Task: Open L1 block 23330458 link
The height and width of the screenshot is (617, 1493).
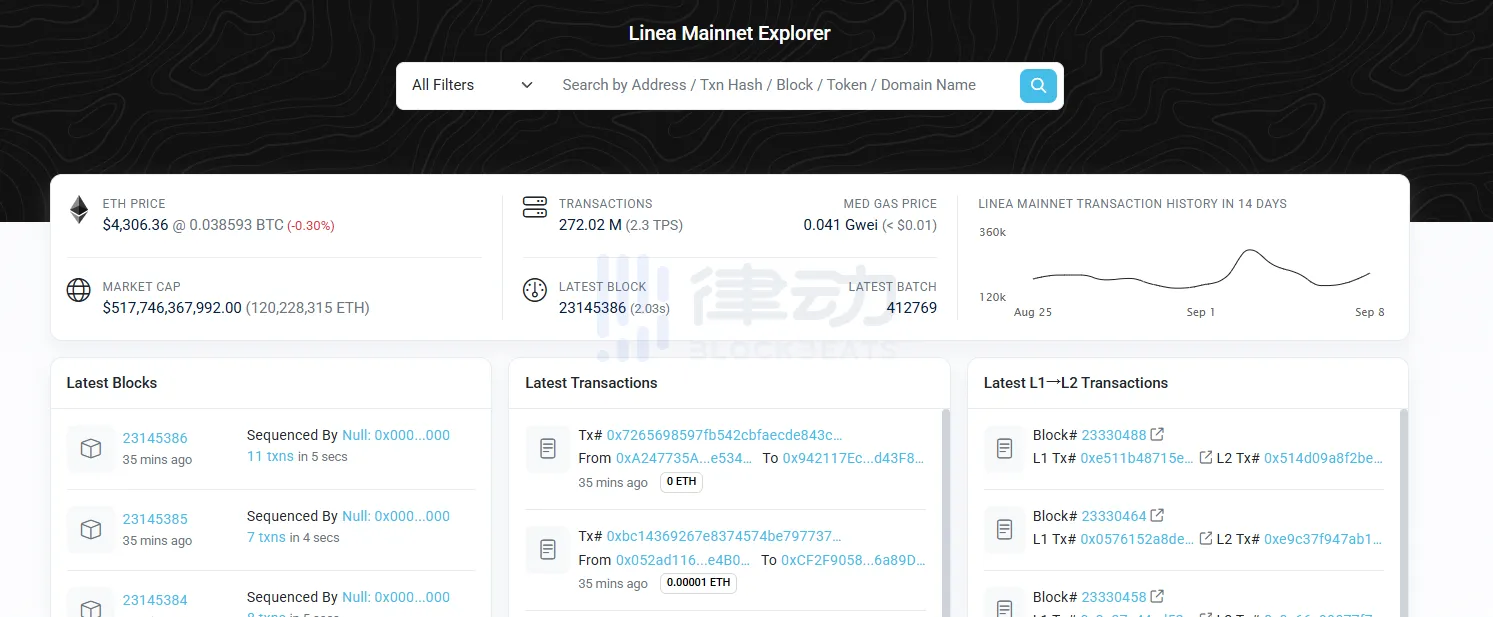Action: coord(1114,596)
